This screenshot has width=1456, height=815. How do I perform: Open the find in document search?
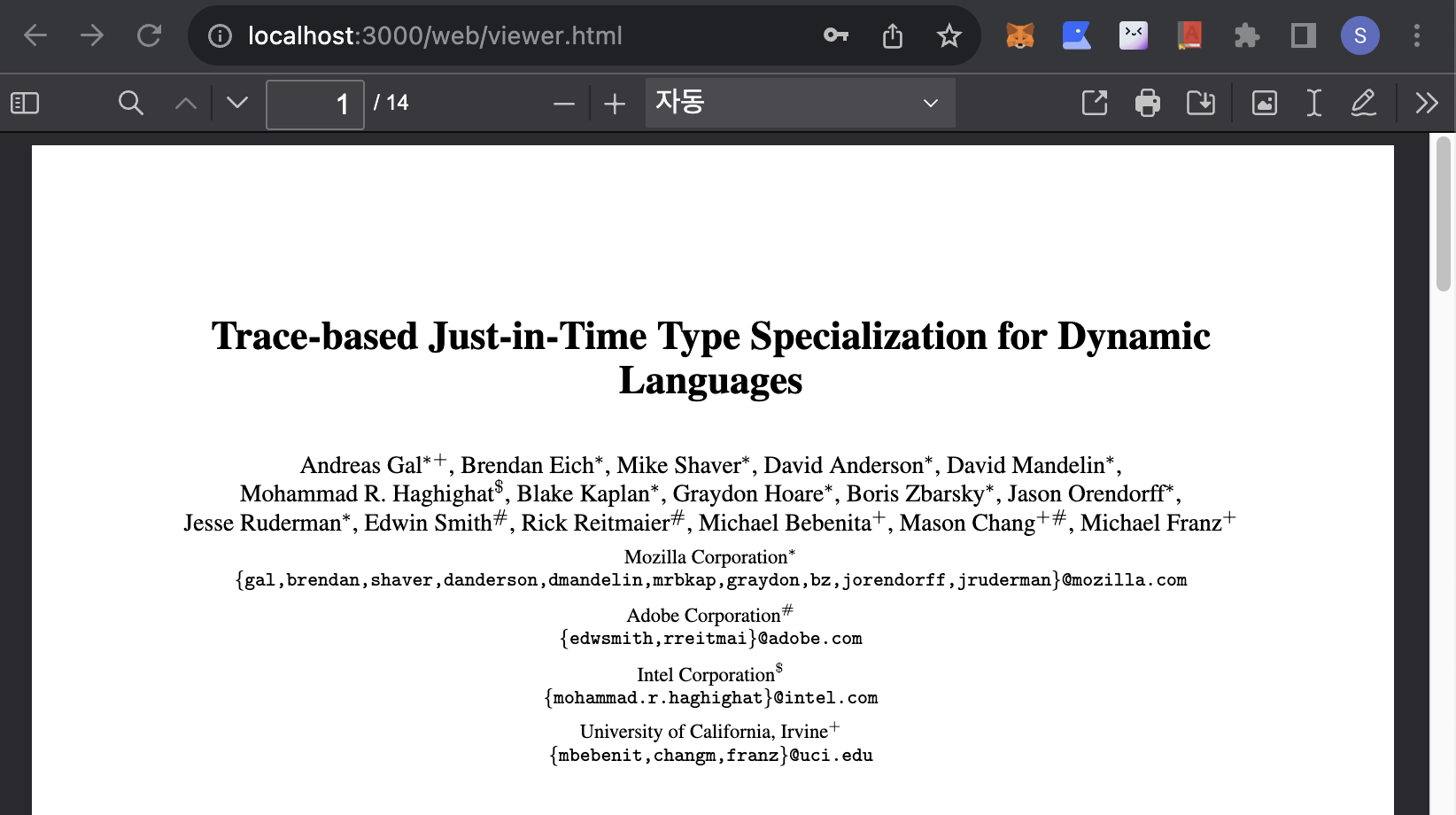coord(130,104)
